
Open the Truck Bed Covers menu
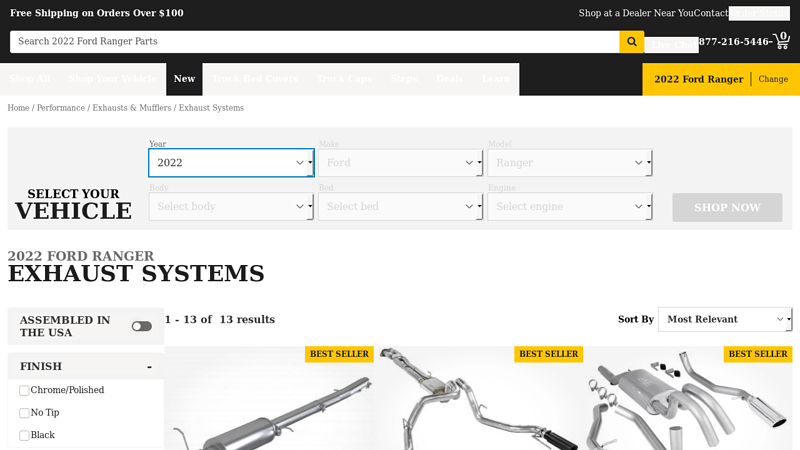click(x=255, y=79)
